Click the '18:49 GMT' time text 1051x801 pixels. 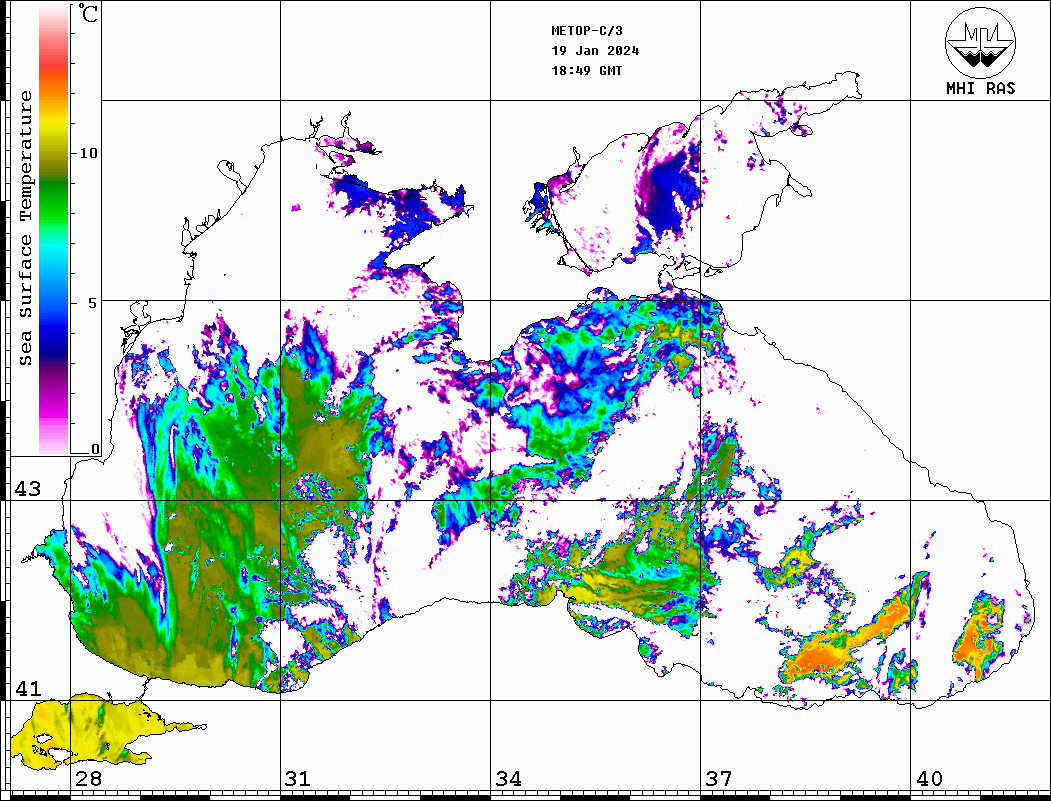[x=586, y=70]
